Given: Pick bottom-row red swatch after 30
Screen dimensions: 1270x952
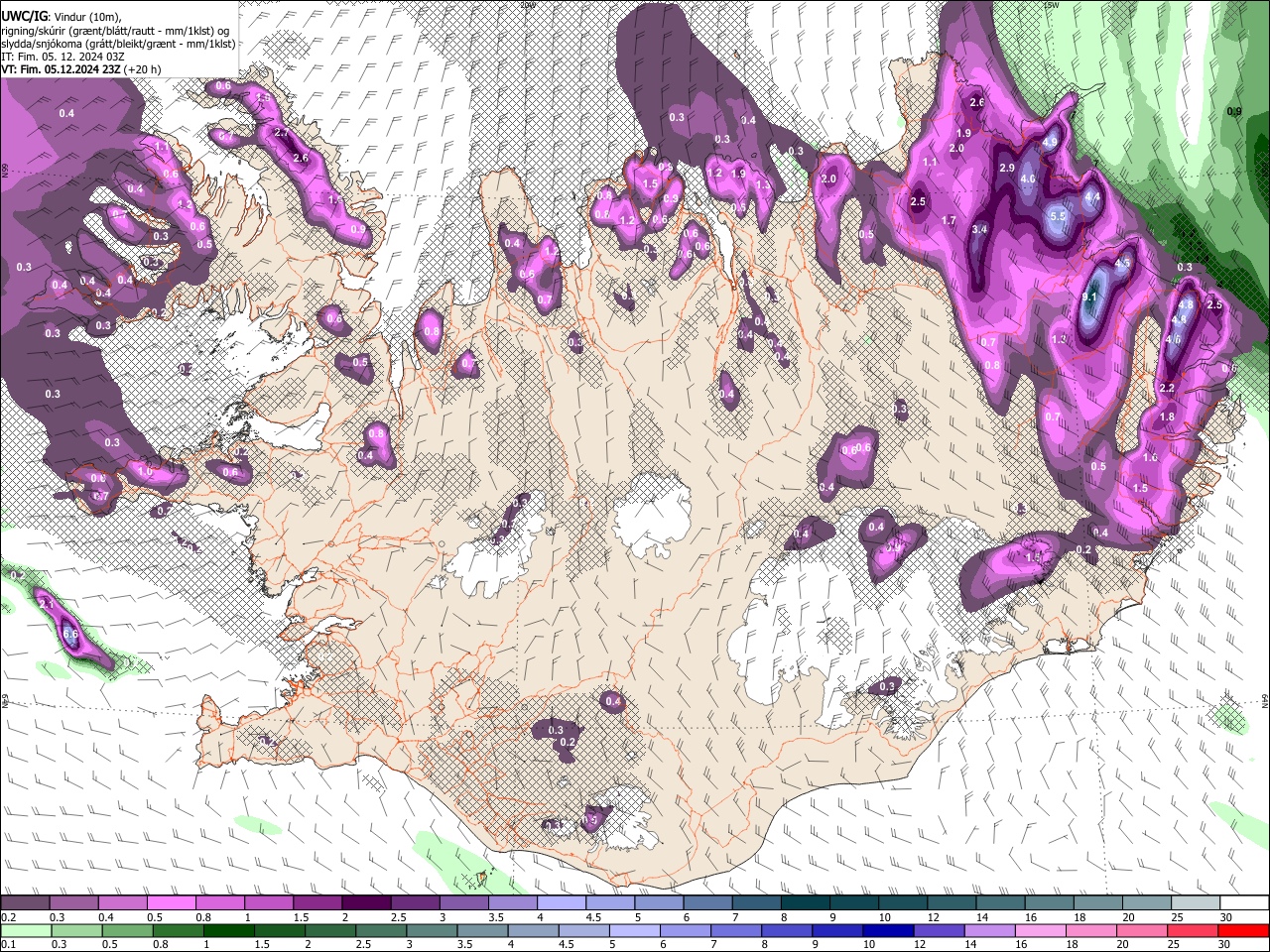Looking at the screenshot, I should point(1244,930).
